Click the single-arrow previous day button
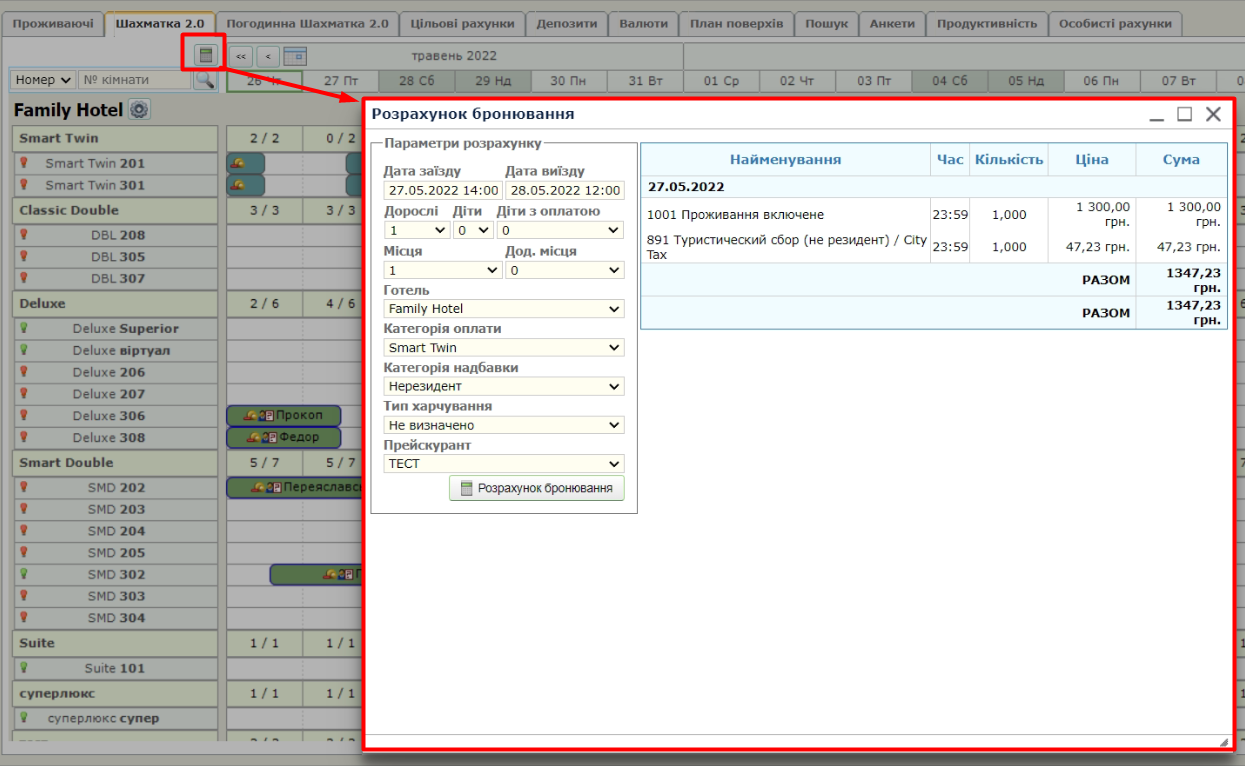This screenshot has width=1245, height=766. coord(268,56)
